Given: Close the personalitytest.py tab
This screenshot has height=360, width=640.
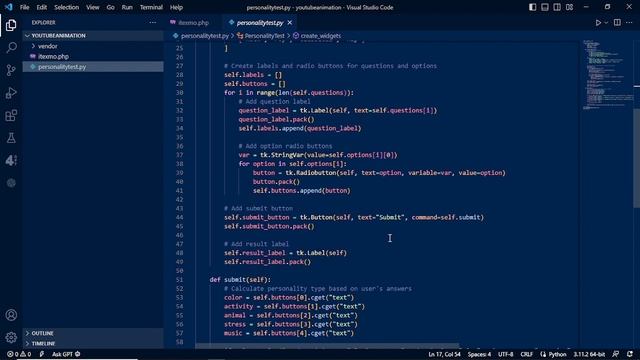Looking at the screenshot, I should [290, 23].
